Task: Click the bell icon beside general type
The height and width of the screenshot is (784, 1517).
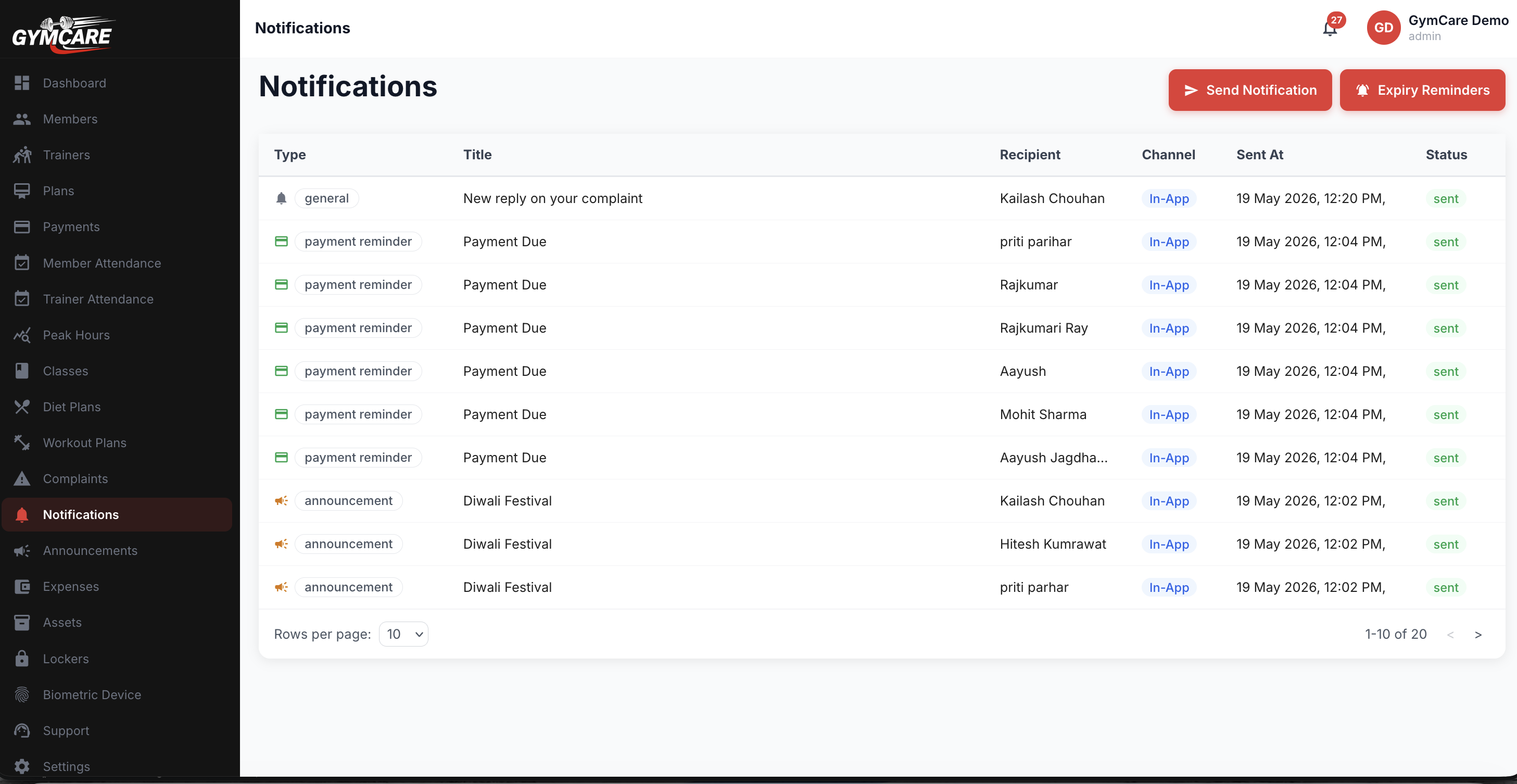Action: 282,198
